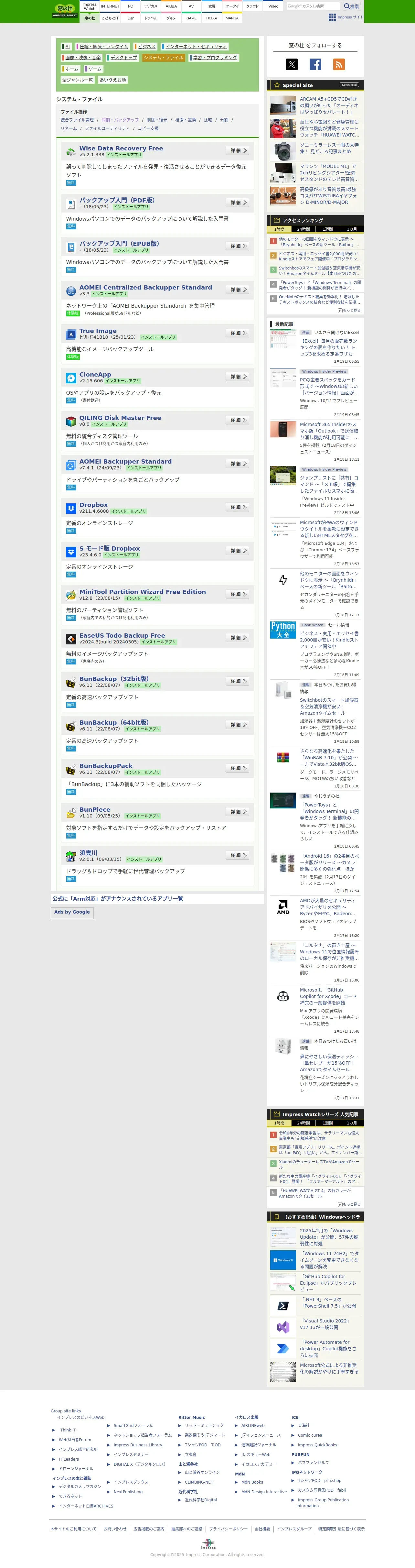Open the MiniTool Partition Wizard Free Edition title

pyautogui.click(x=143, y=592)
